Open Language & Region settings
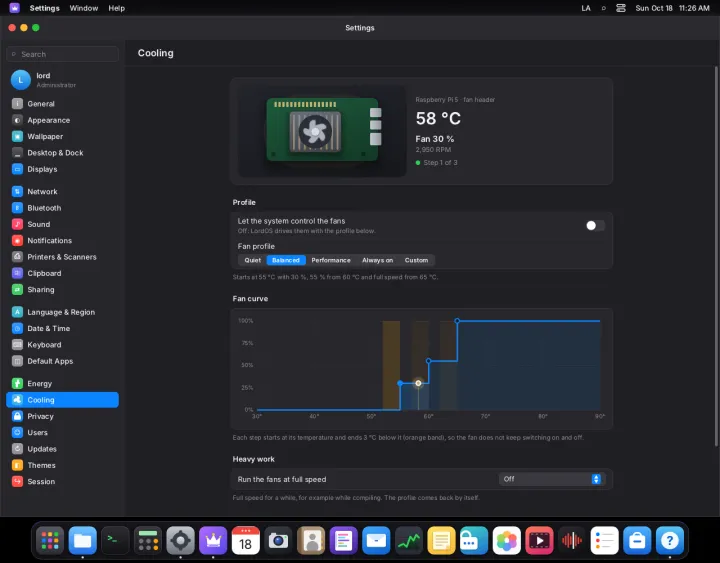 tap(62, 312)
